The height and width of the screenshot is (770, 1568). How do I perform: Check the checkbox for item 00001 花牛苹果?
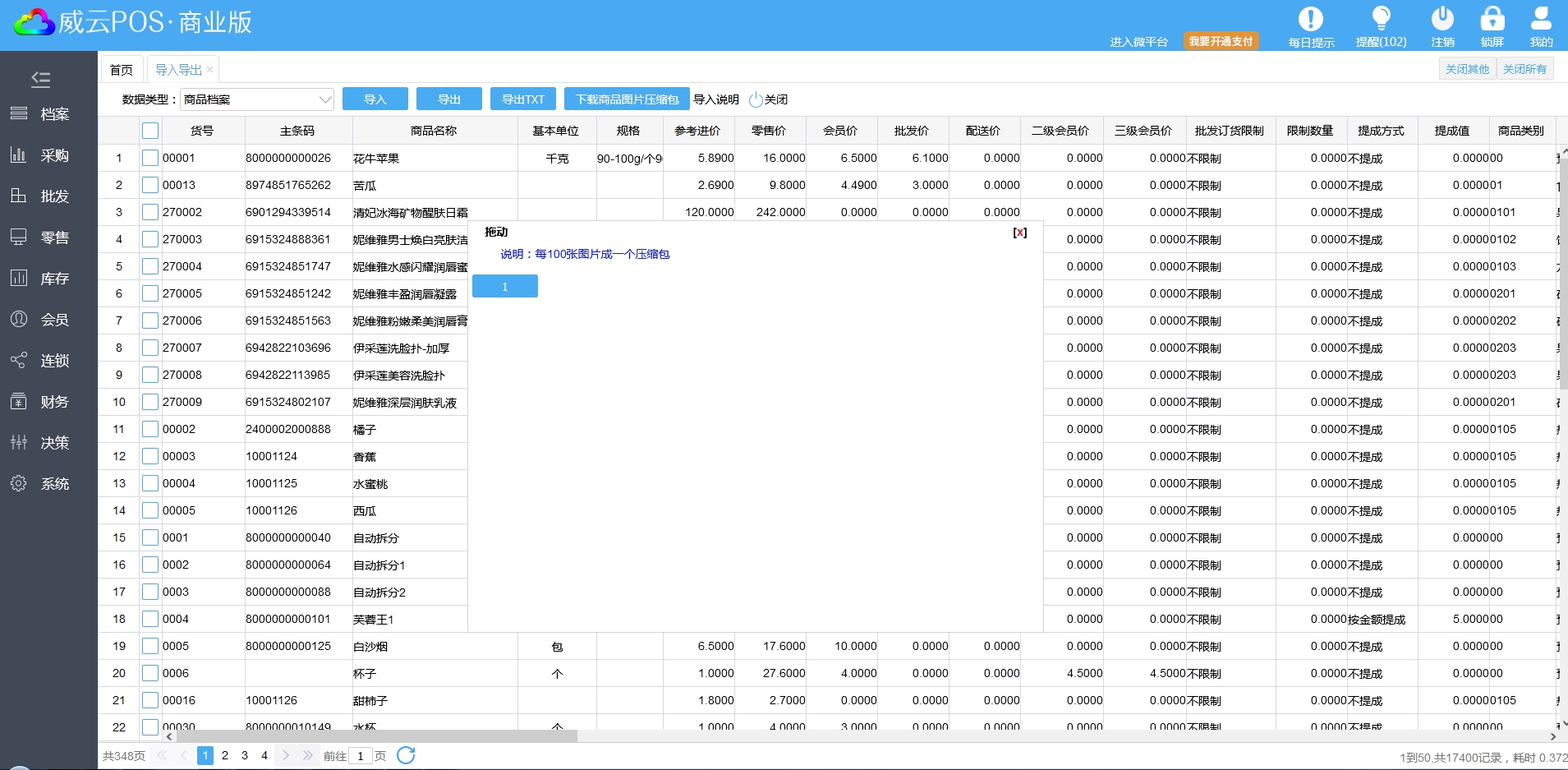150,158
